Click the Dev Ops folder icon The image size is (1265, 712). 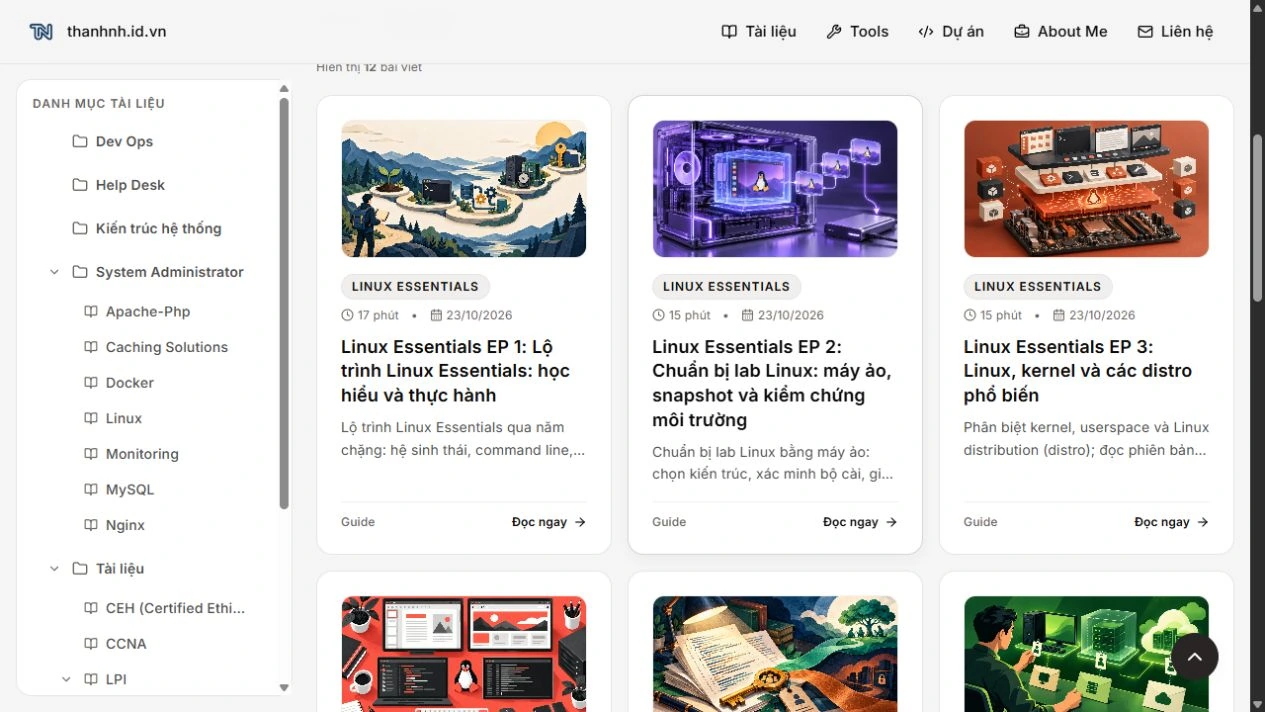(x=80, y=141)
